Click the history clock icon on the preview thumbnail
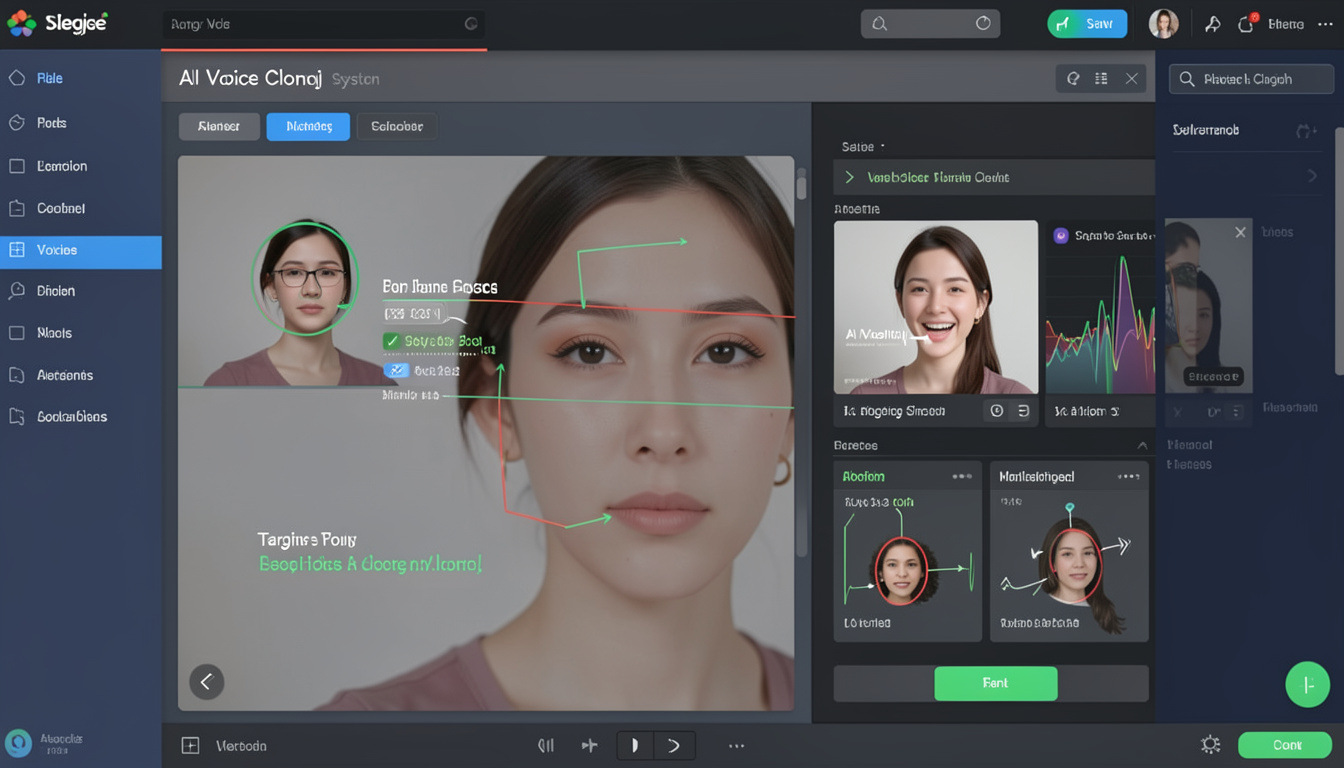This screenshot has height=768, width=1344. pyautogui.click(x=997, y=410)
